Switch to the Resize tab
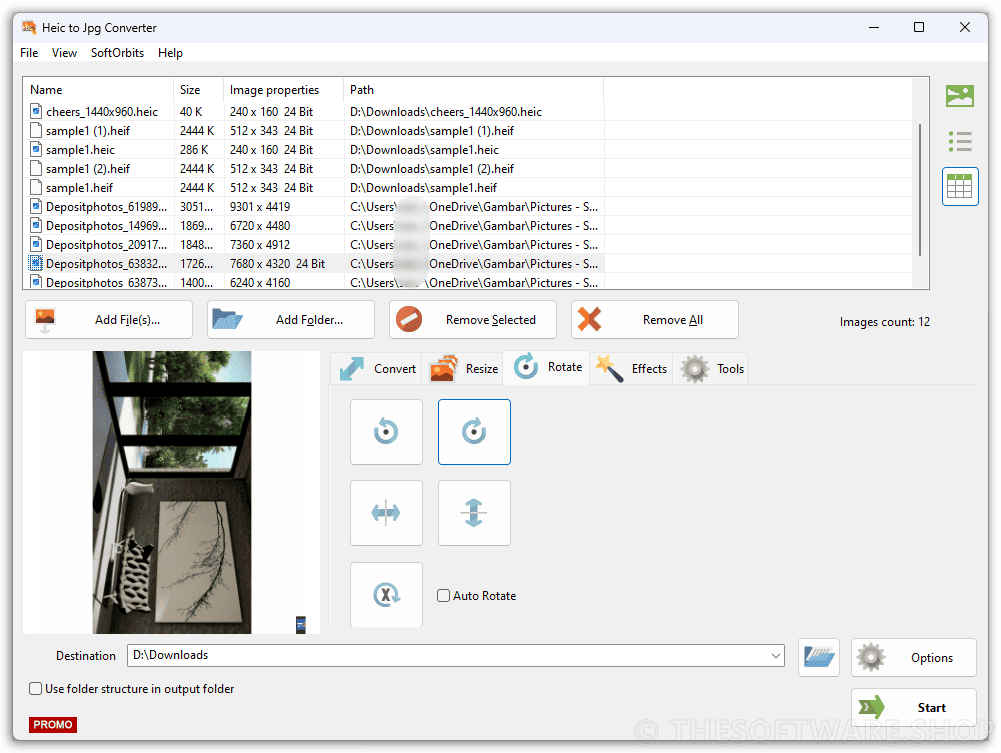The width and height of the screenshot is (1001, 753). click(463, 369)
